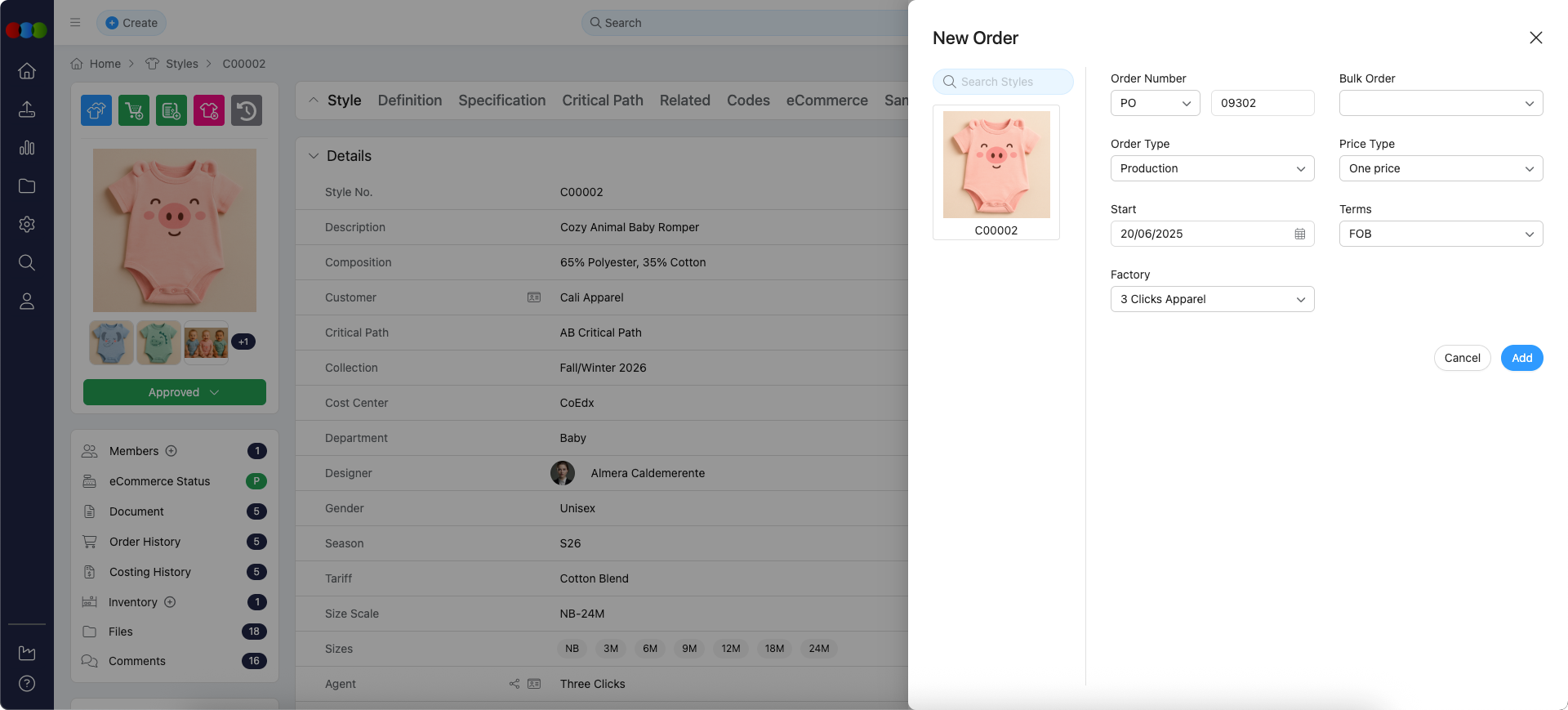Click the green add-to-cart order icon

tap(134, 110)
